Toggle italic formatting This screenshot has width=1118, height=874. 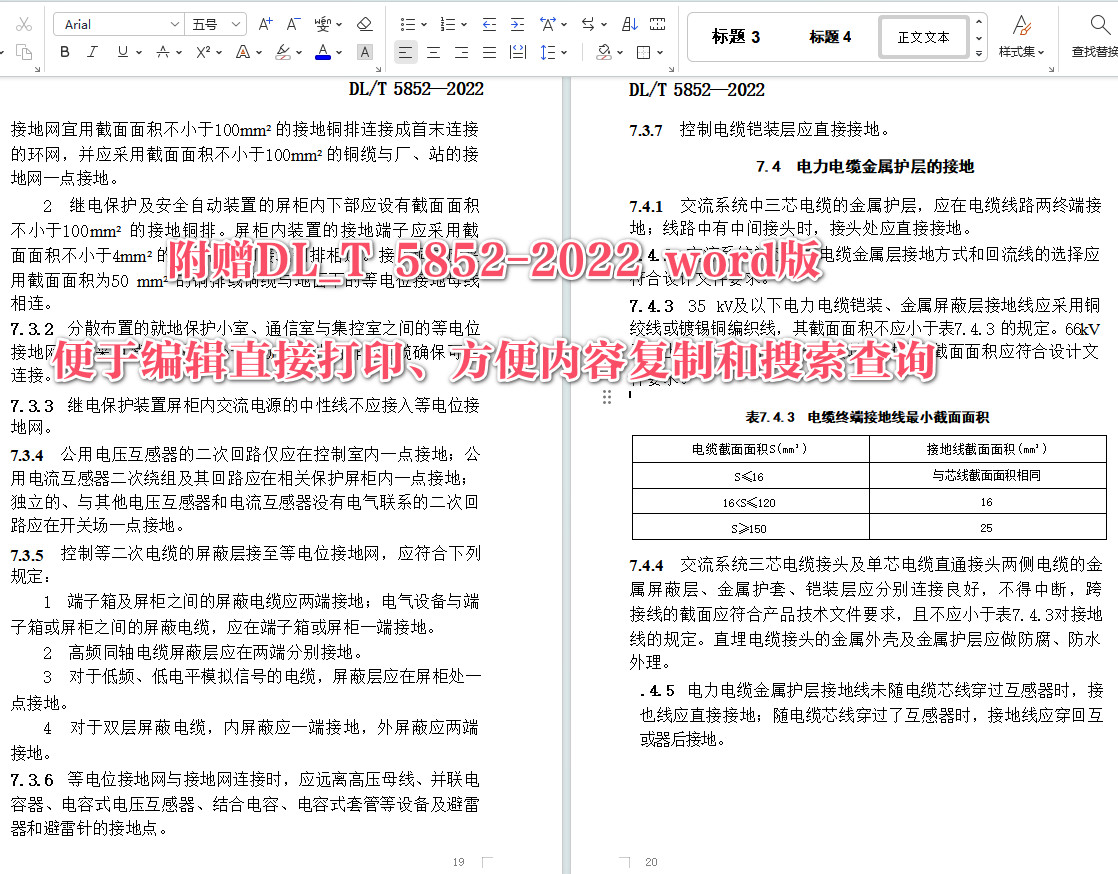91,52
